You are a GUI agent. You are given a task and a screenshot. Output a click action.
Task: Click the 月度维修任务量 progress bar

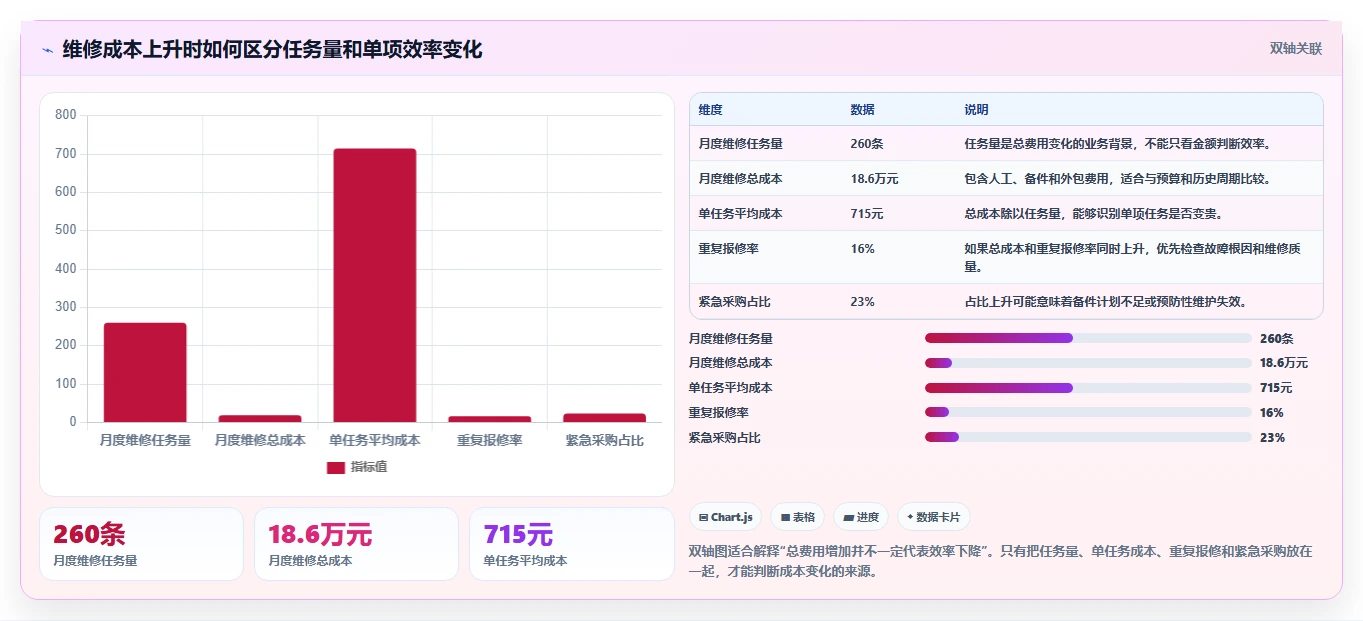[1088, 338]
